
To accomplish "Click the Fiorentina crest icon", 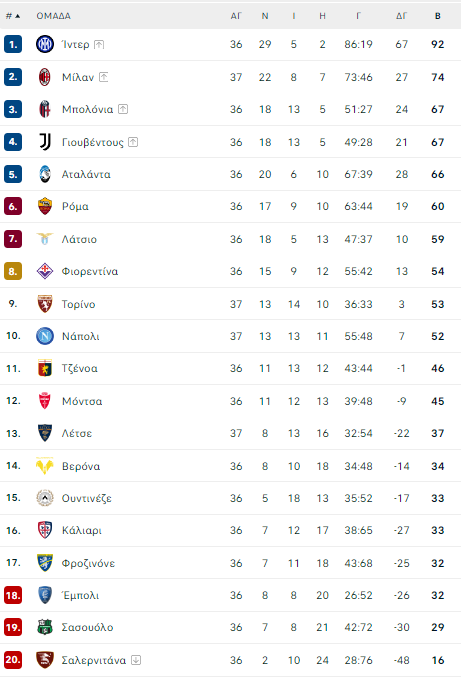I will [x=45, y=271].
